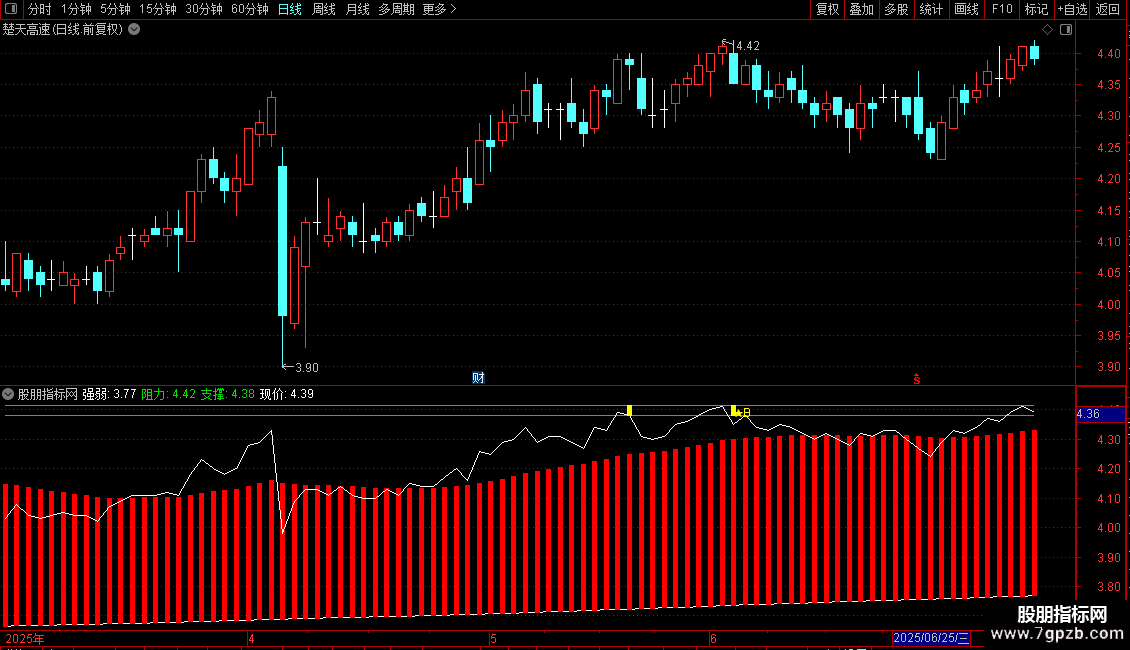Click the 返回 back button

(x=1108, y=9)
